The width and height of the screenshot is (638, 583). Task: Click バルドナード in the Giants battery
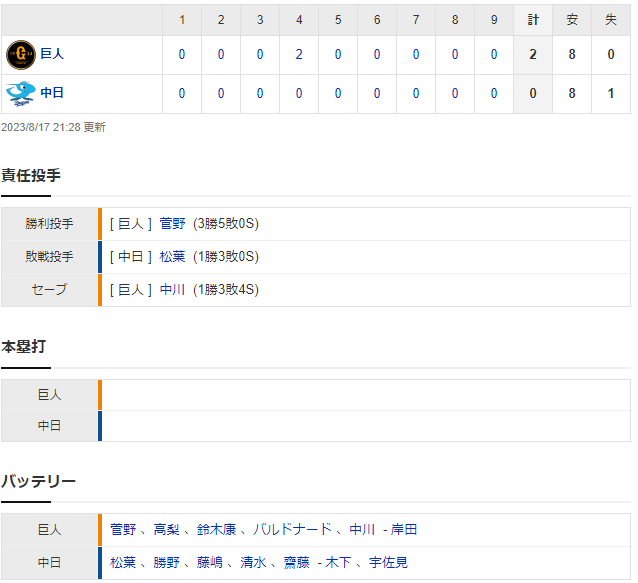coord(293,530)
